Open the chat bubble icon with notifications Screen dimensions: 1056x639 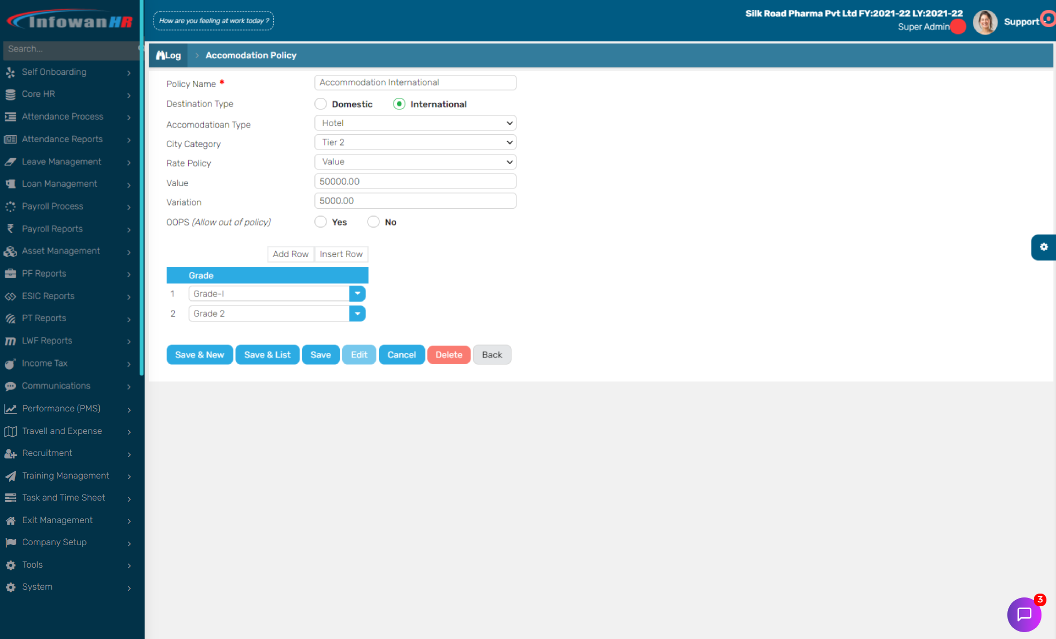tap(1023, 614)
